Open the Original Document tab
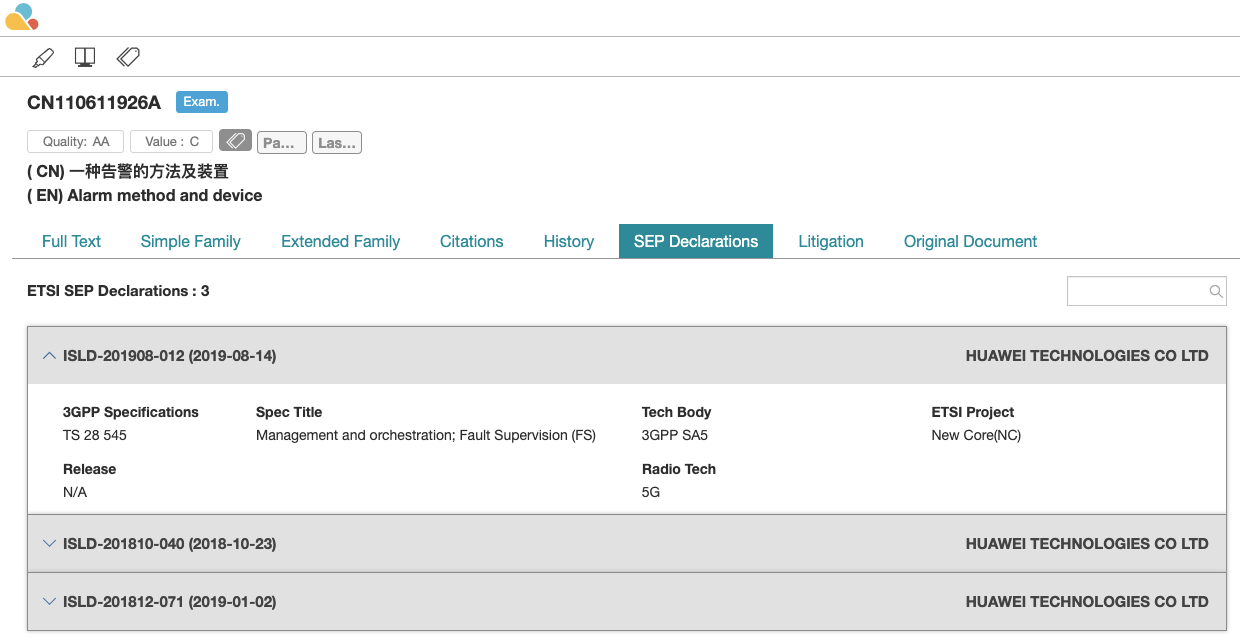Screen dimensions: 1240x640 coord(970,241)
